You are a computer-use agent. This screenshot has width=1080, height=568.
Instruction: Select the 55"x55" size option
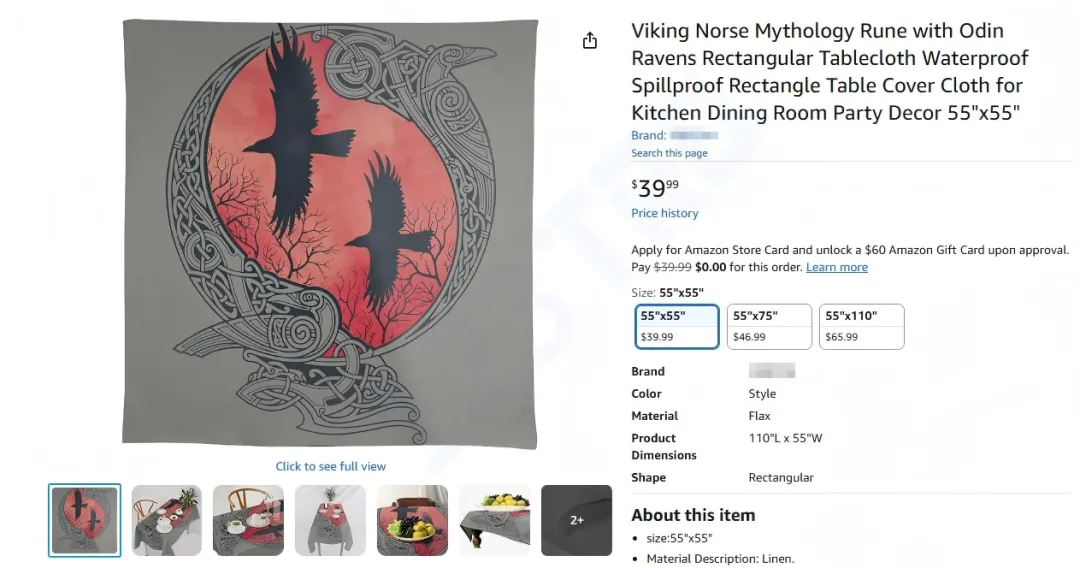(x=677, y=326)
